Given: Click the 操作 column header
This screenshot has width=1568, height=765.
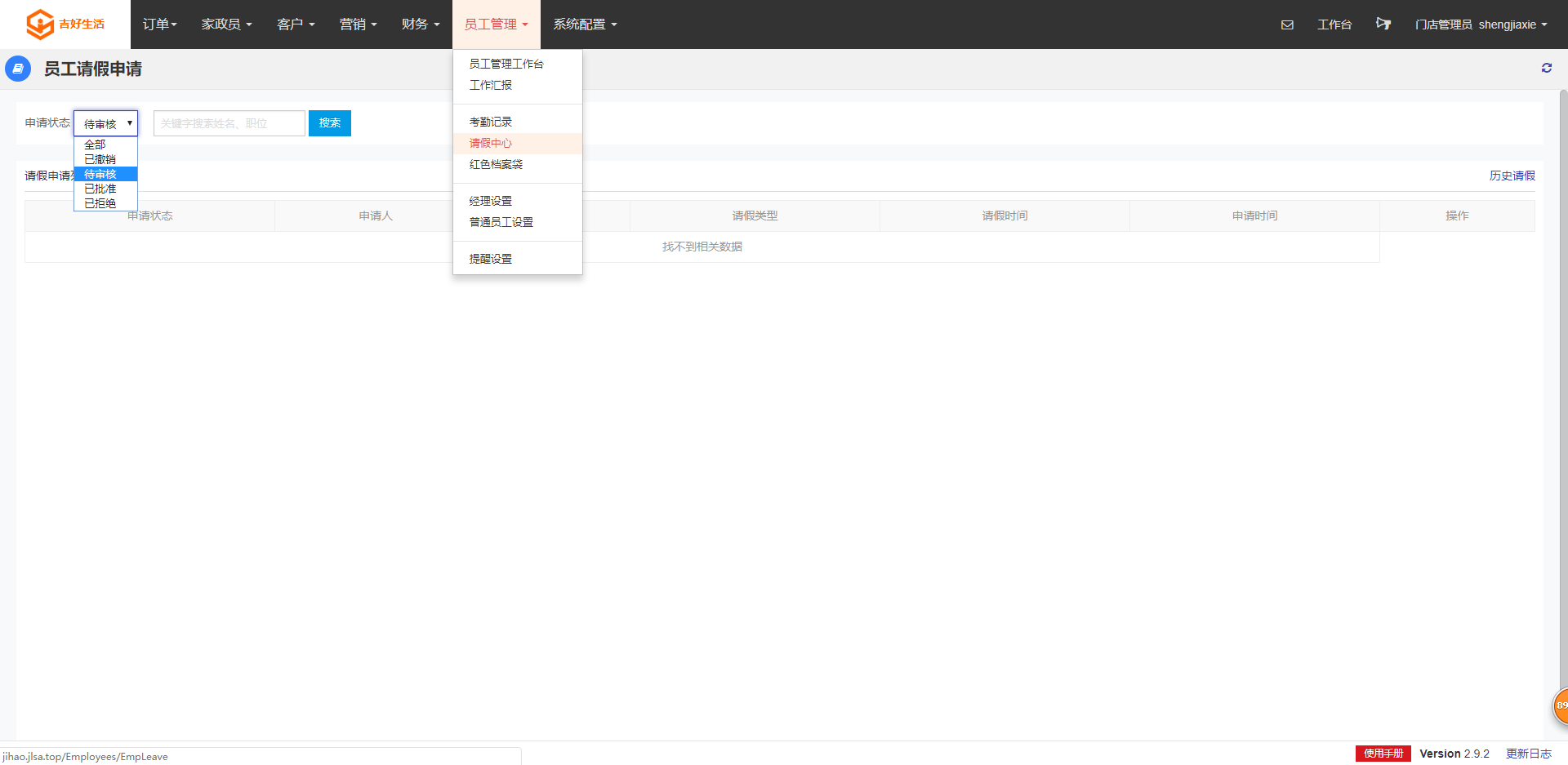Looking at the screenshot, I should 1457,216.
